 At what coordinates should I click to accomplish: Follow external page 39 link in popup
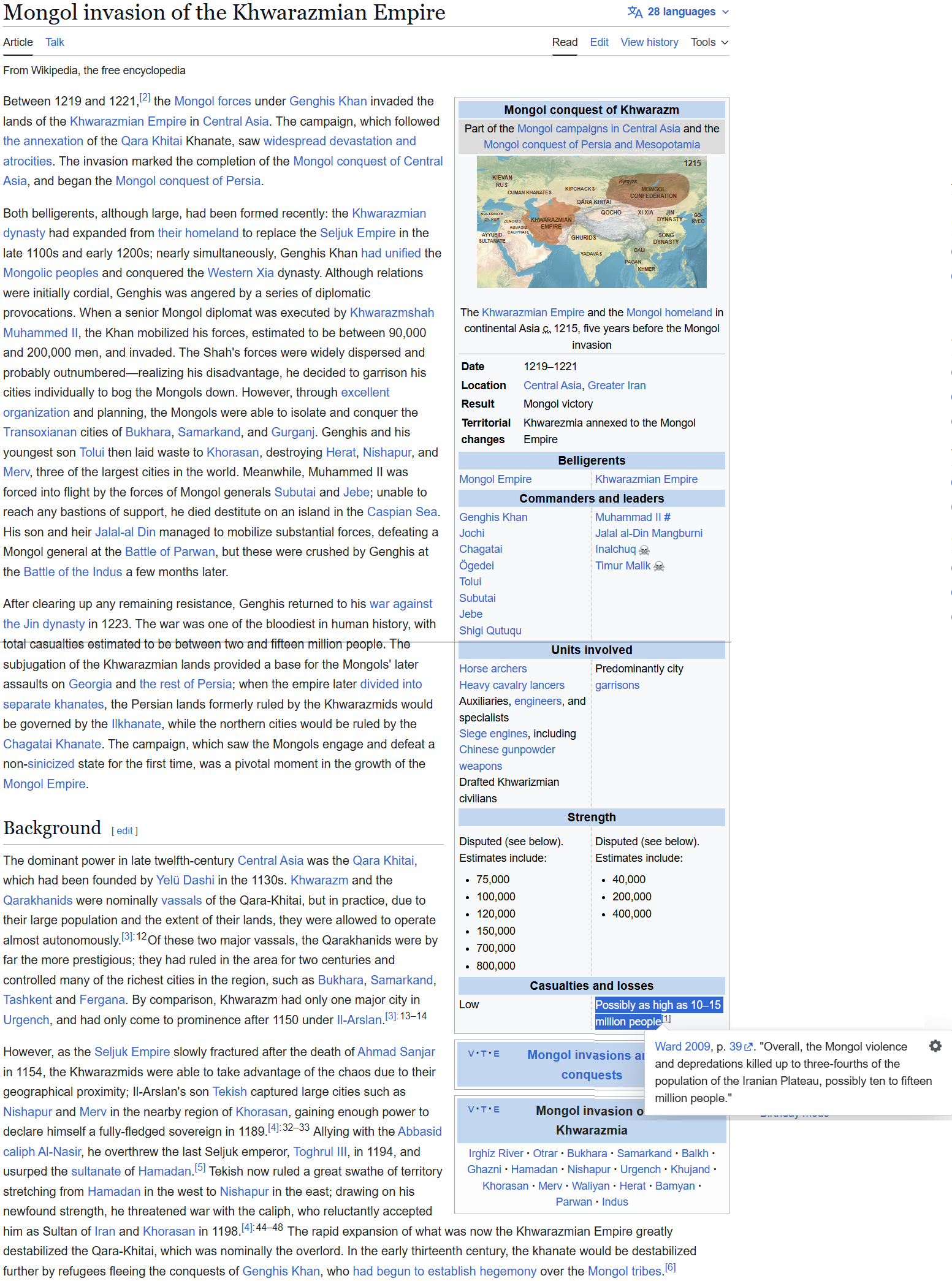(741, 1046)
